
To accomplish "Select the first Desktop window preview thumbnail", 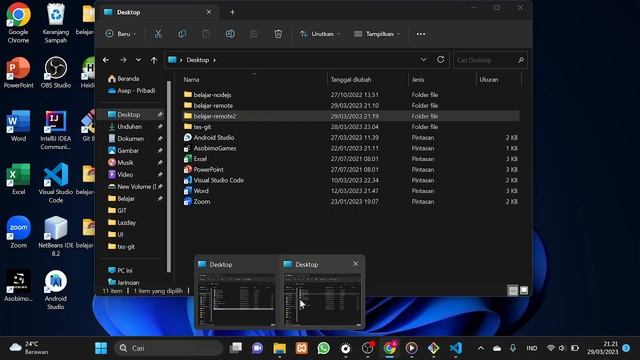I will pyautogui.click(x=237, y=300).
